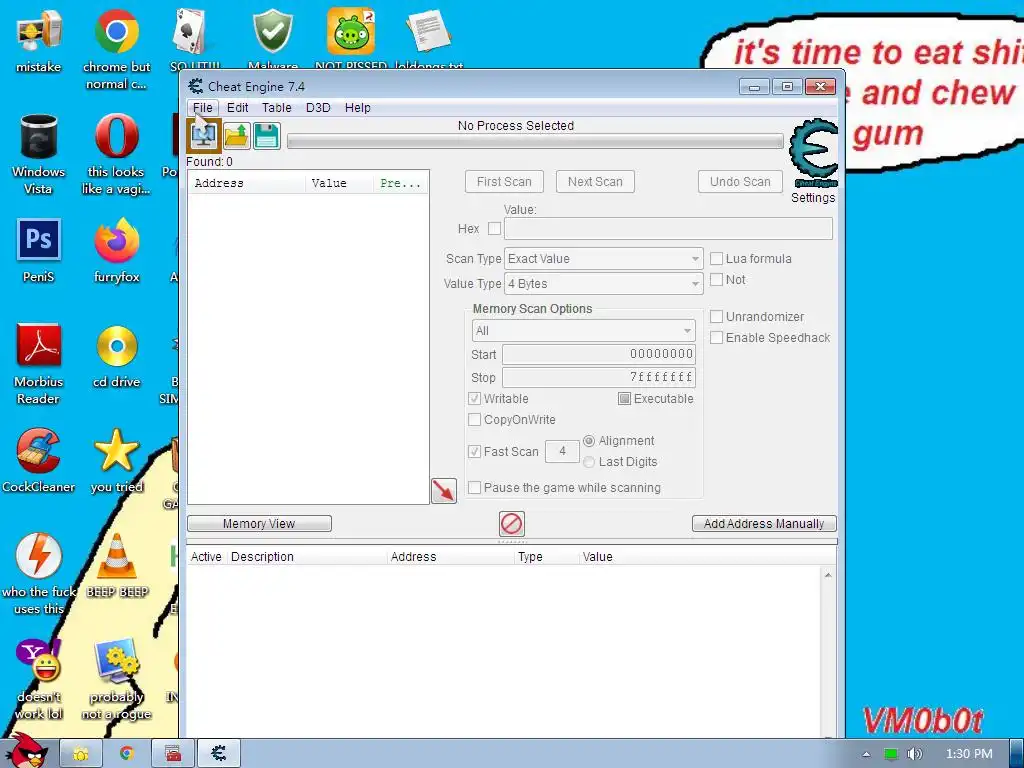Open the 'cd drive' disc icon

(116, 356)
